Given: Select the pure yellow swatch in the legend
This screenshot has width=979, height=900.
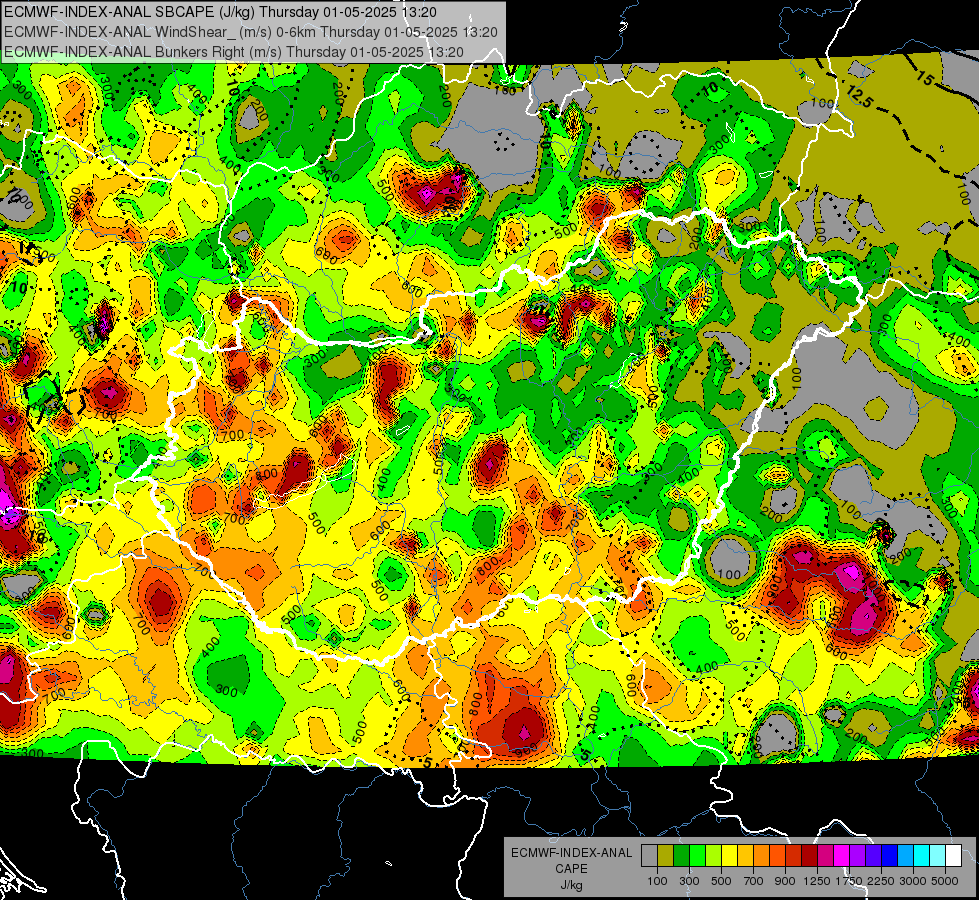Looking at the screenshot, I should tap(729, 856).
